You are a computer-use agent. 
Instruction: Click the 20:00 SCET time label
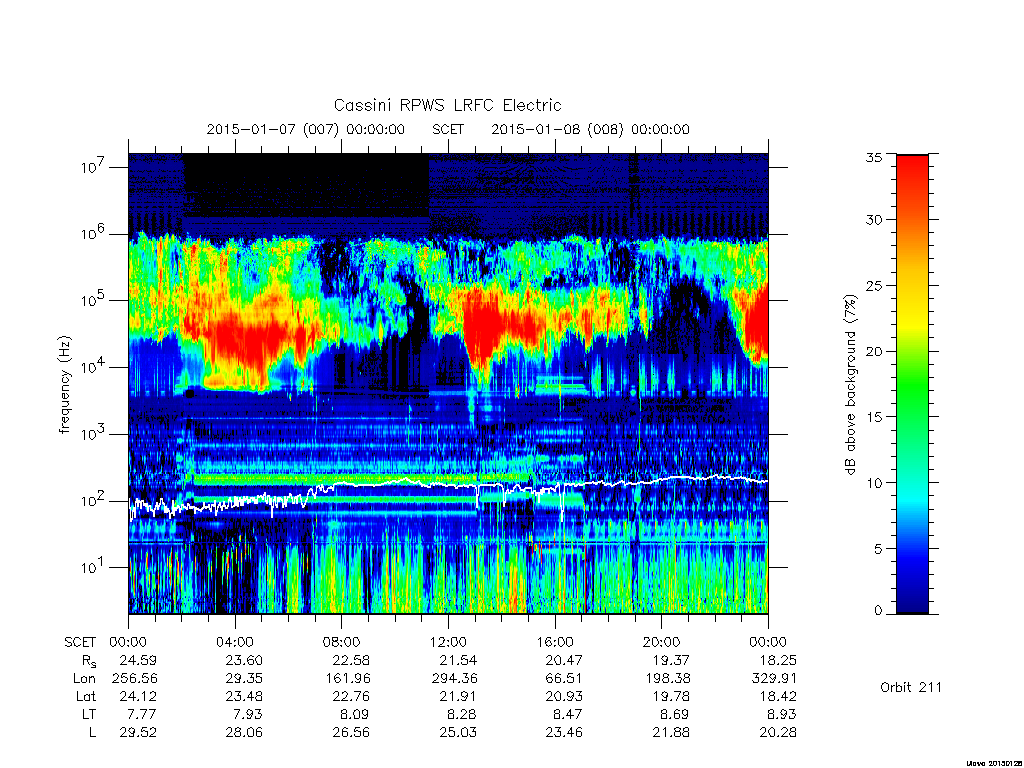(662, 642)
